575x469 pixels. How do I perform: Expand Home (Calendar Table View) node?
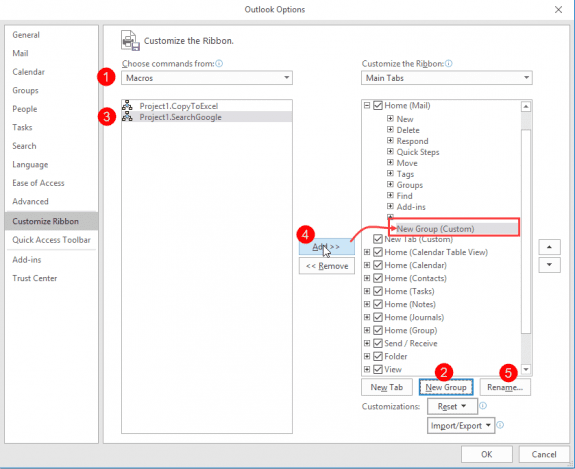(367, 252)
